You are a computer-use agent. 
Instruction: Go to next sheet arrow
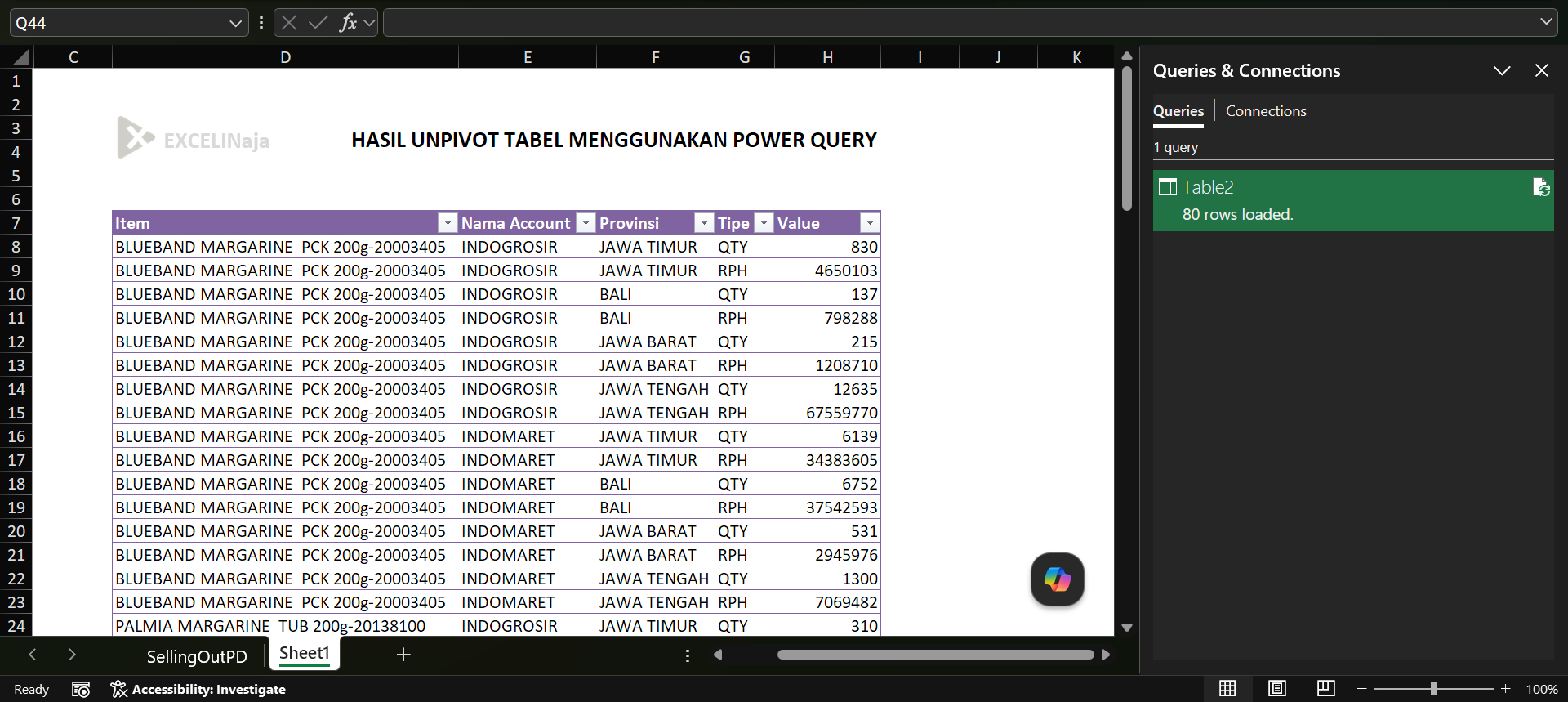[72, 655]
